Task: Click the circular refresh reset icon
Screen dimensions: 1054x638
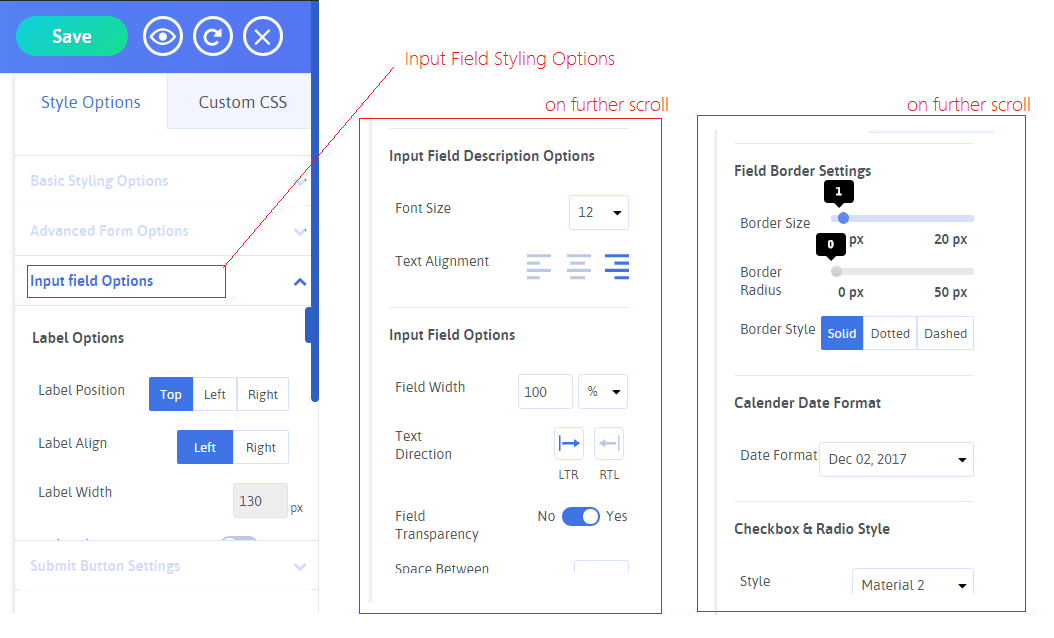Action: point(212,37)
